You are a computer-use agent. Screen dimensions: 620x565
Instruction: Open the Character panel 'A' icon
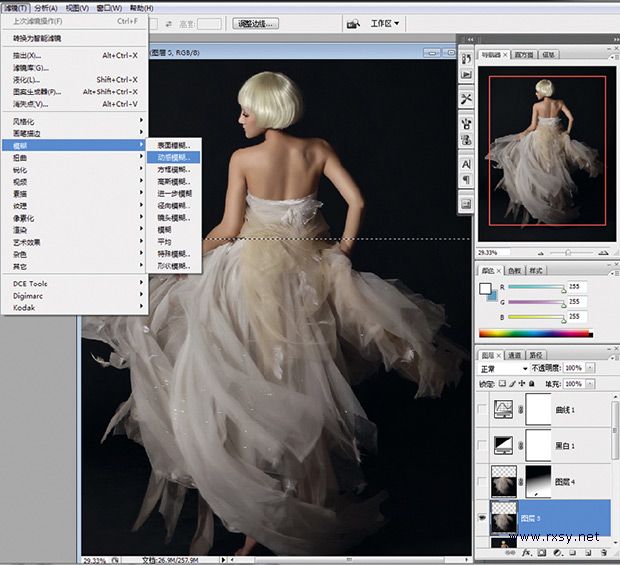pos(466,164)
